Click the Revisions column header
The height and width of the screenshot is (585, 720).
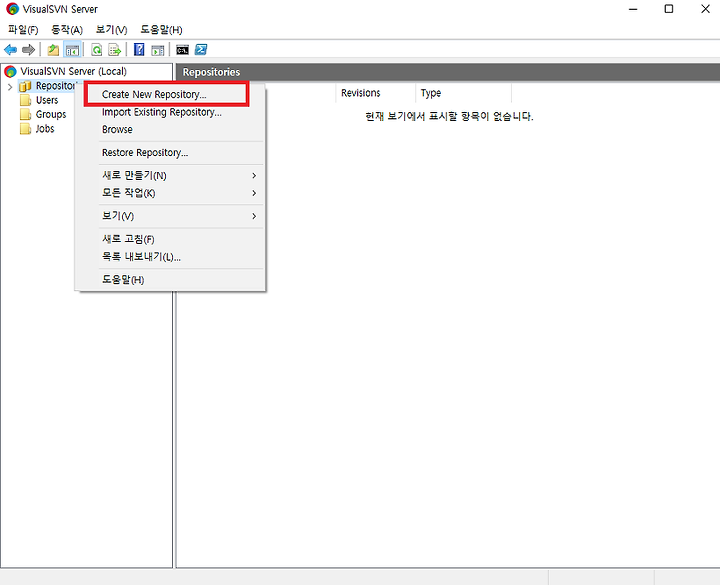click(x=376, y=93)
